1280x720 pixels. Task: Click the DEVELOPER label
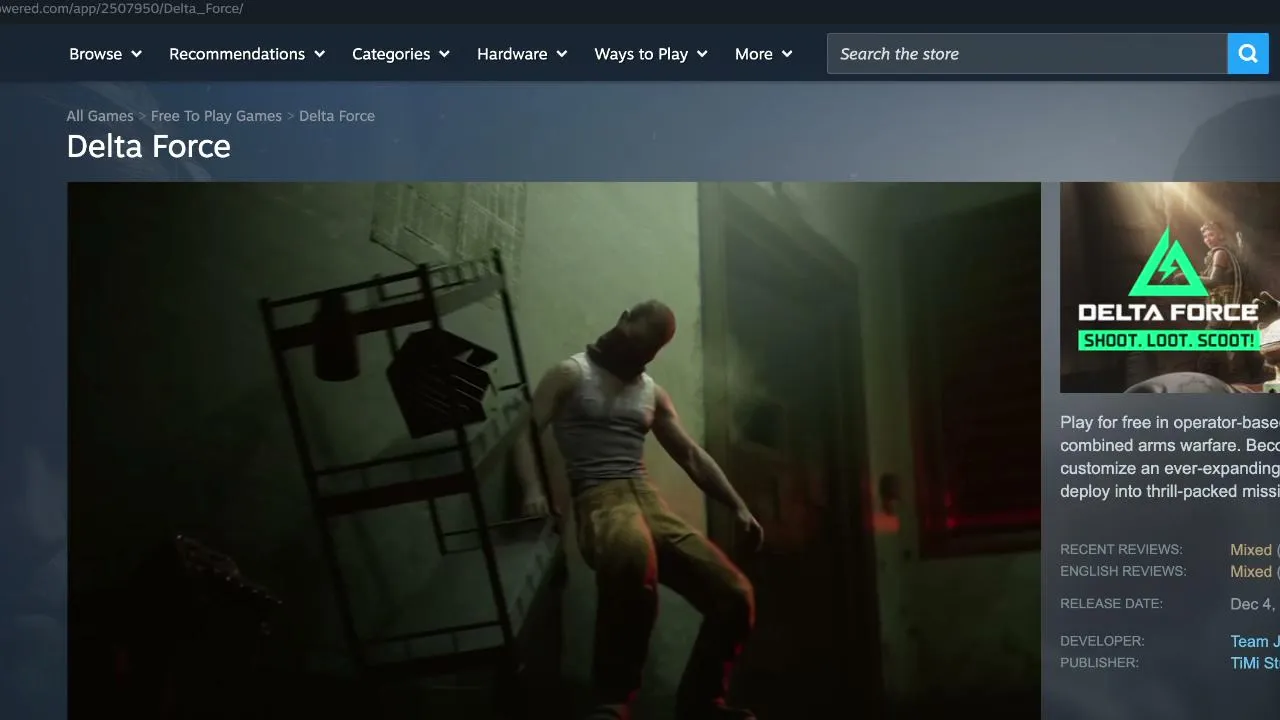point(1102,641)
